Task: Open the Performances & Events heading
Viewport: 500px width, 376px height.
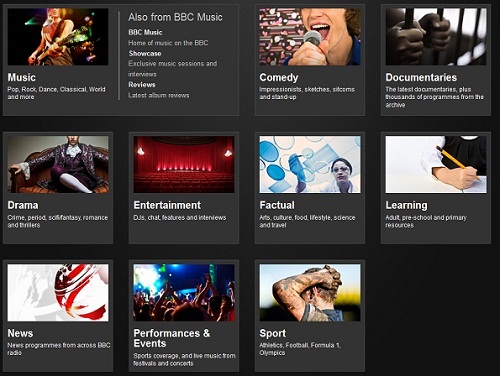Action: [172, 338]
